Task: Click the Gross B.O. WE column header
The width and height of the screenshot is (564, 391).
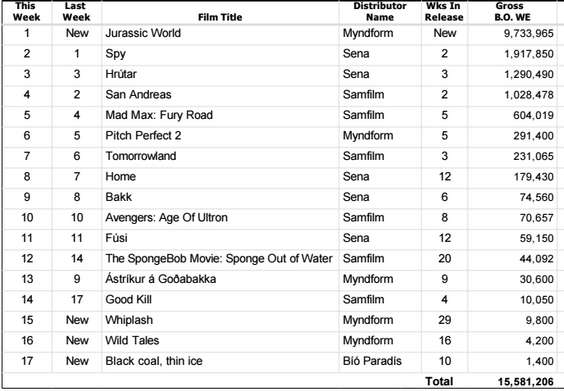Action: point(512,12)
